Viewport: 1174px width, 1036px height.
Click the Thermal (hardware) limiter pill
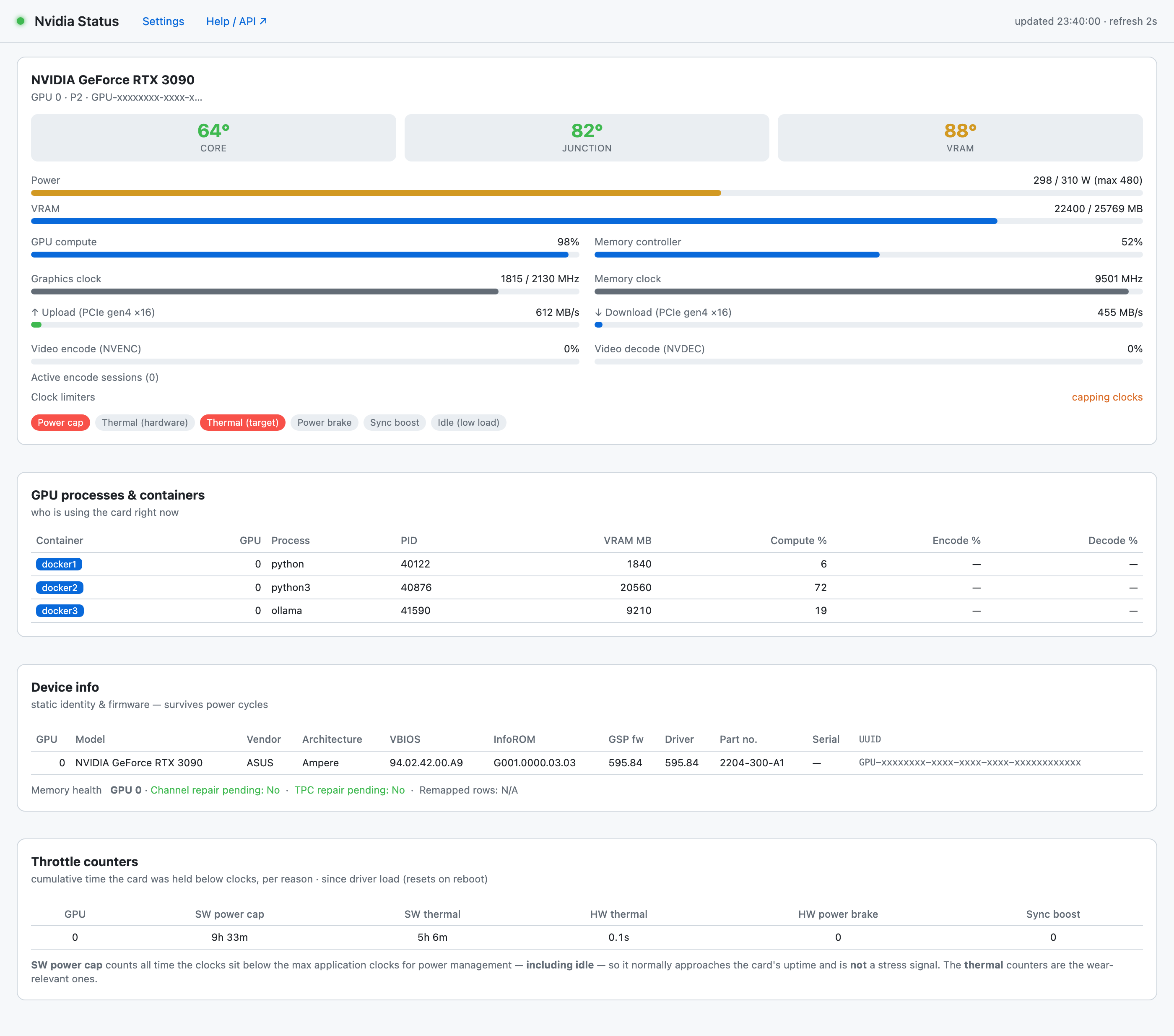(145, 422)
